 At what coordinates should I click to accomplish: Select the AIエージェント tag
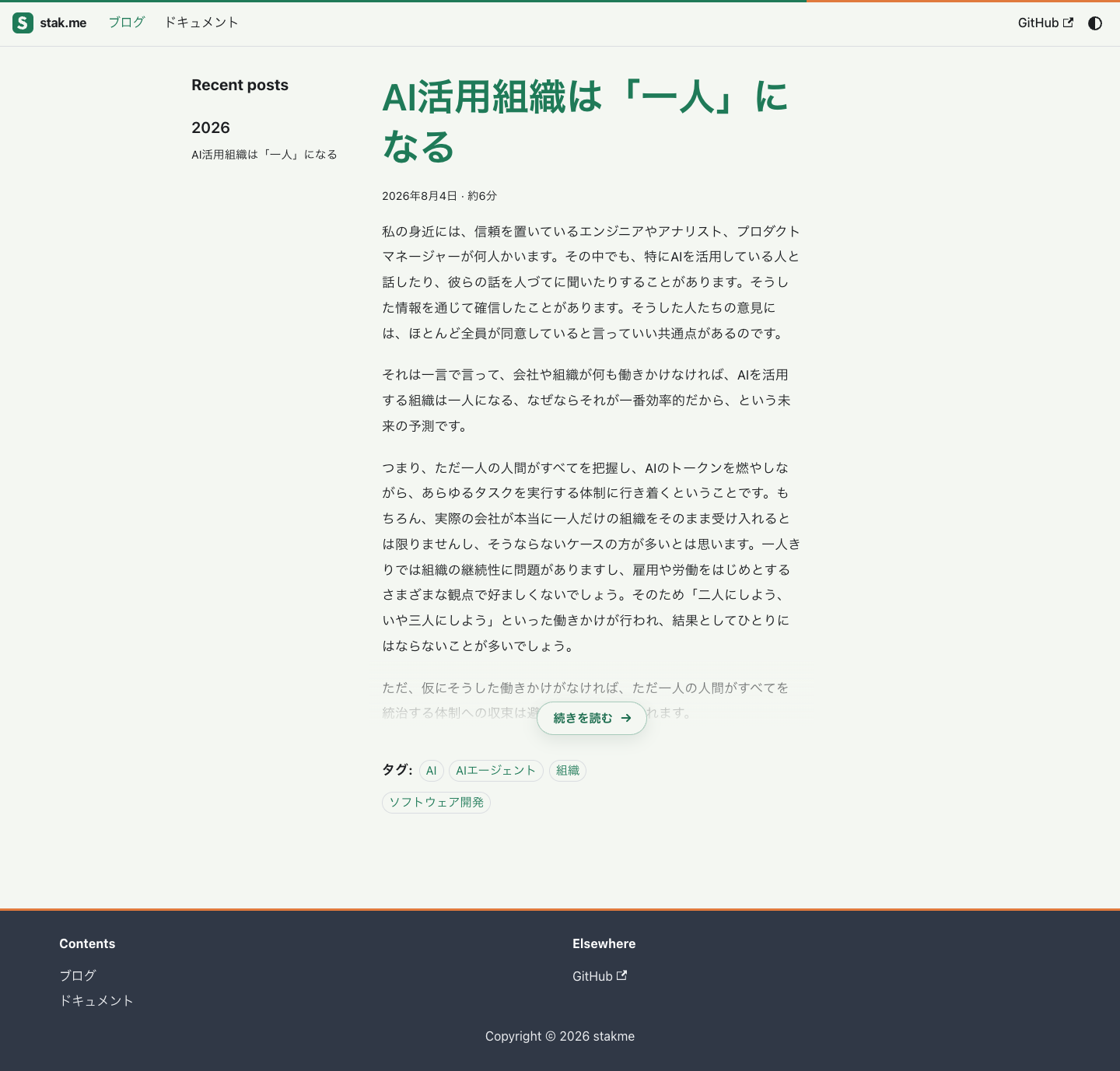pos(496,771)
